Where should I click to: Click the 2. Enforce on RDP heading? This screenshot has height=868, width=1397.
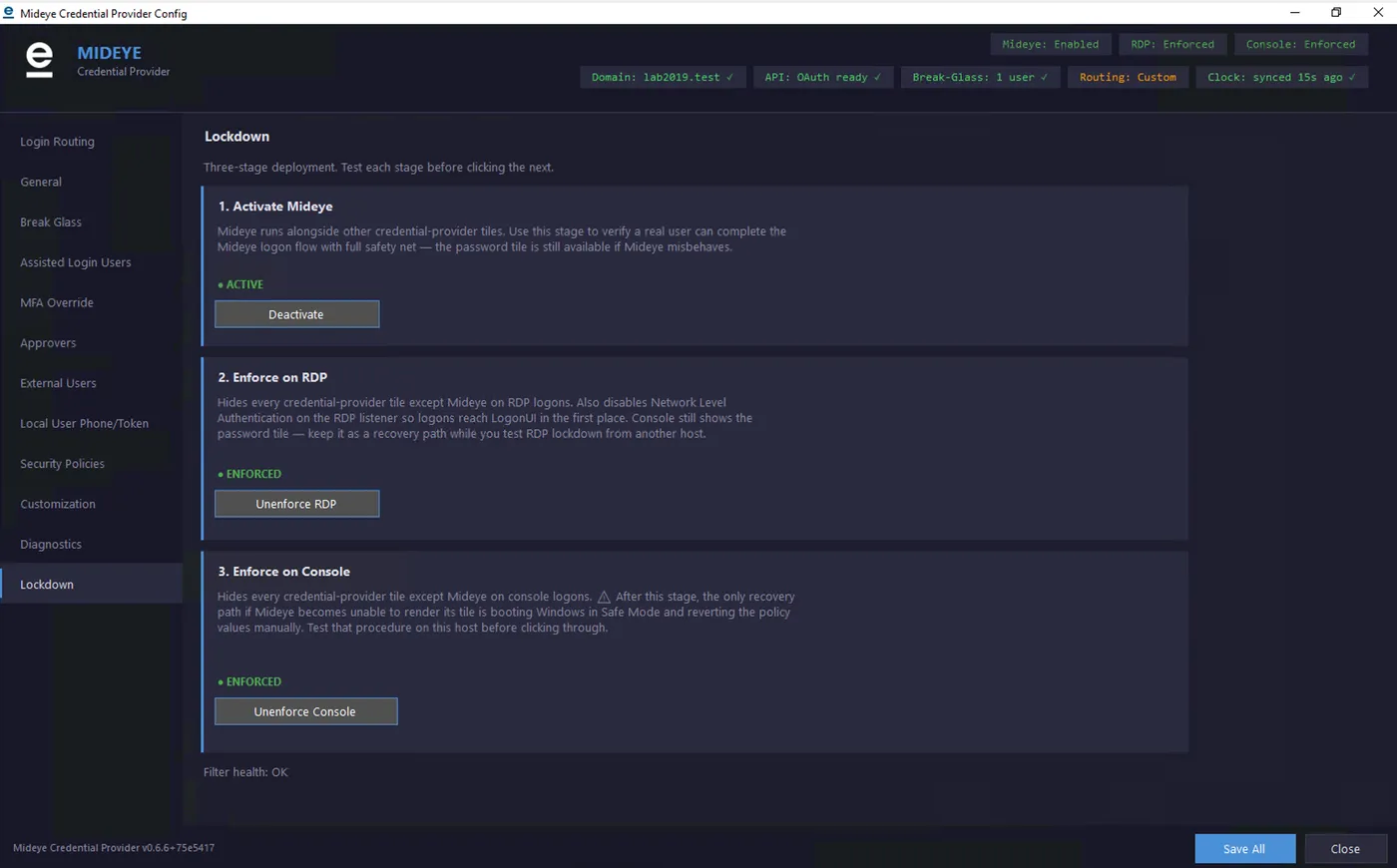click(x=272, y=377)
